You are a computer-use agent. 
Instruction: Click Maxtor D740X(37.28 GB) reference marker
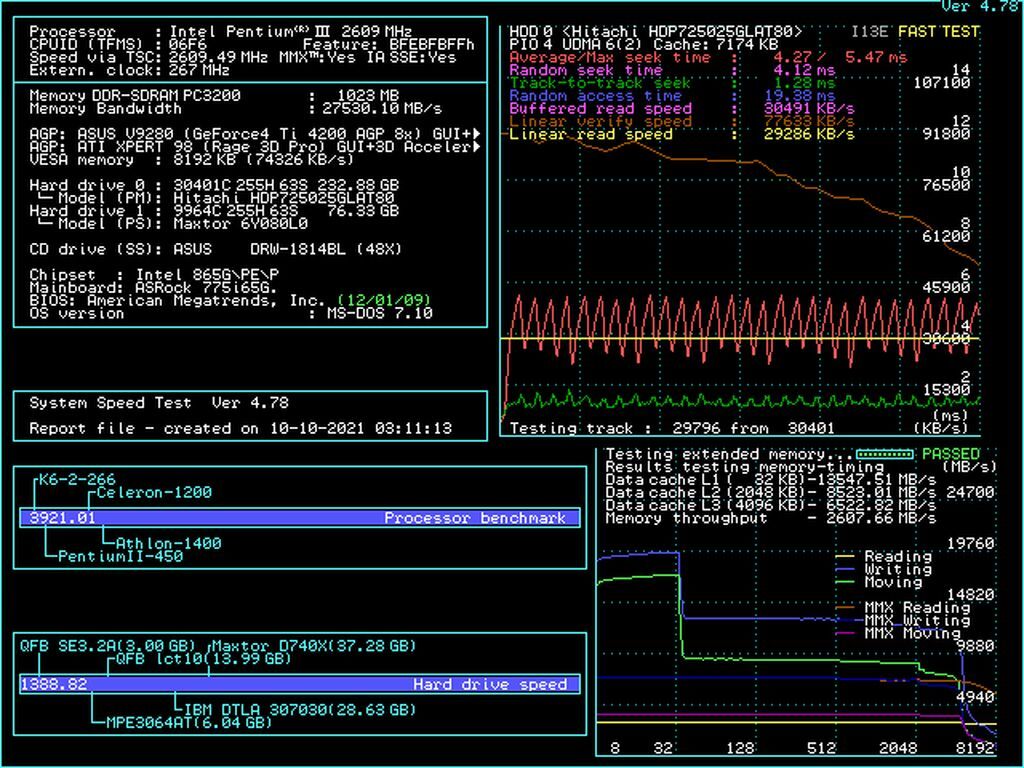(x=314, y=646)
